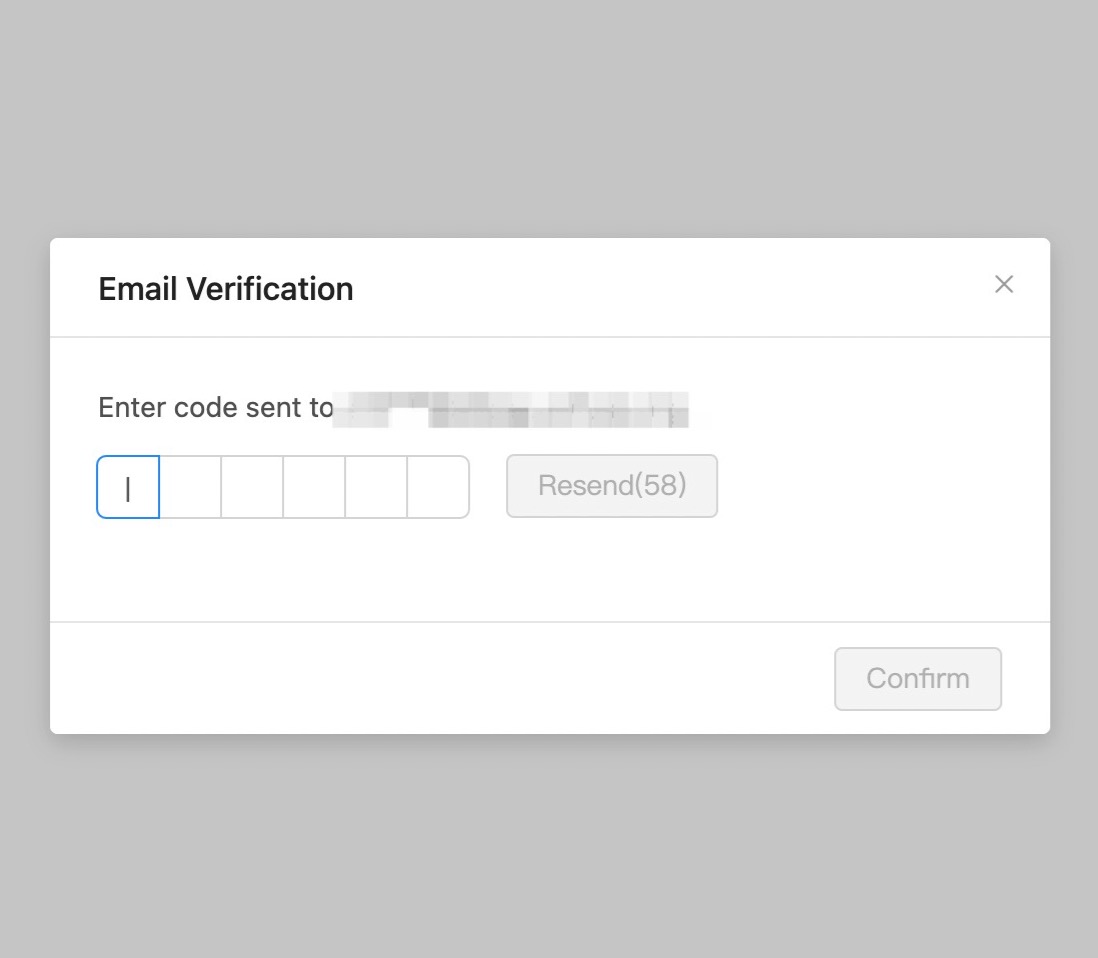Viewport: 1098px width, 958px height.
Task: Click the Confirm button
Action: (x=918, y=679)
